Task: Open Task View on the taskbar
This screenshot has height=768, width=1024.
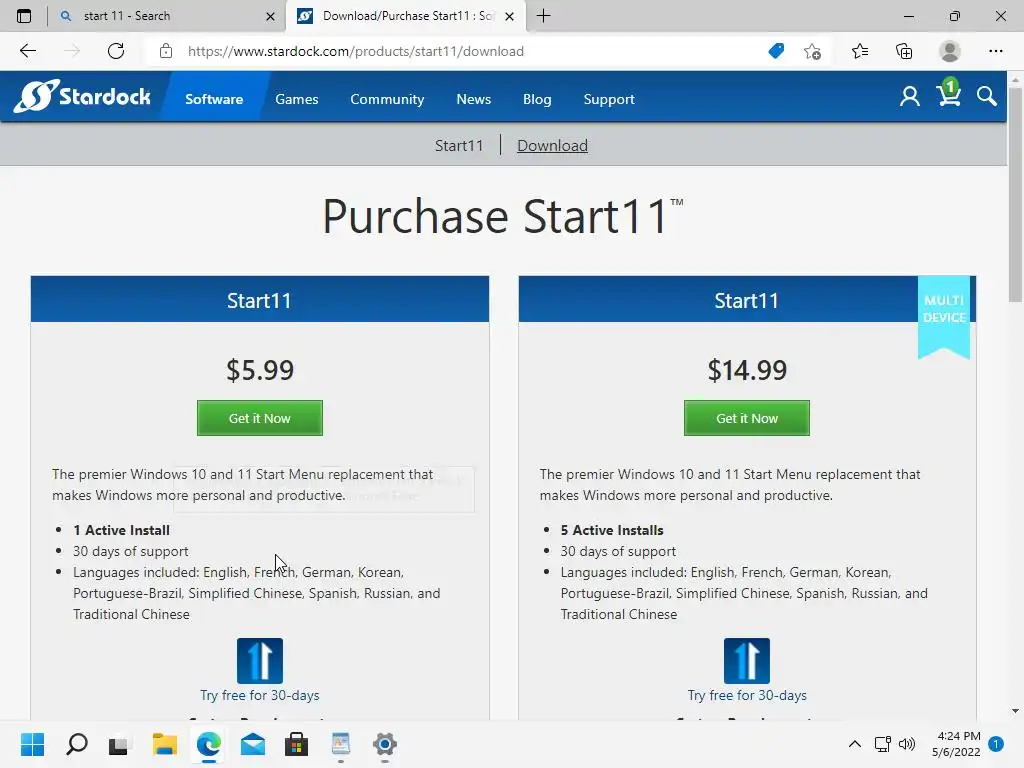Action: point(119,744)
